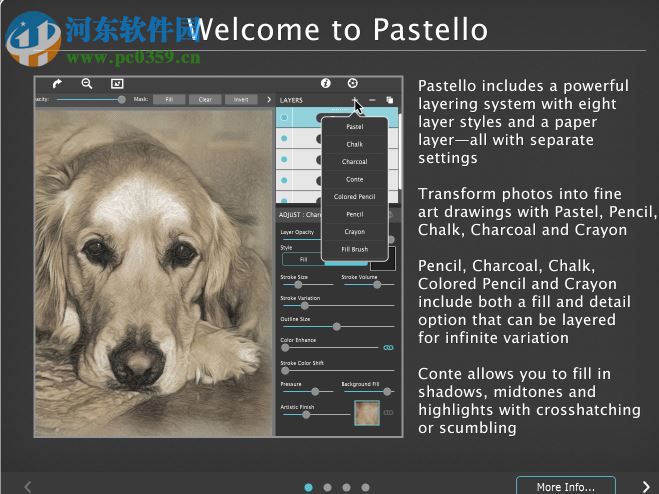The width and height of the screenshot is (659, 494).
Task: Choose Crayon from the layer style menu
Action: [x=354, y=232]
